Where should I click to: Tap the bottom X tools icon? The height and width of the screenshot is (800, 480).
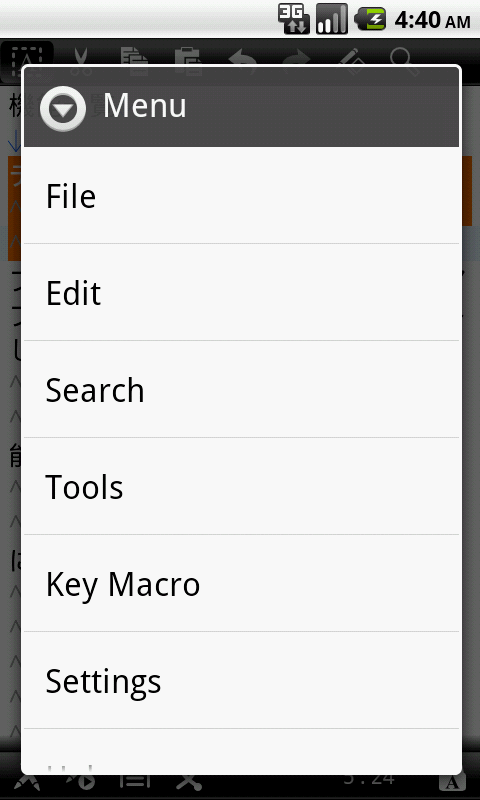(x=189, y=782)
